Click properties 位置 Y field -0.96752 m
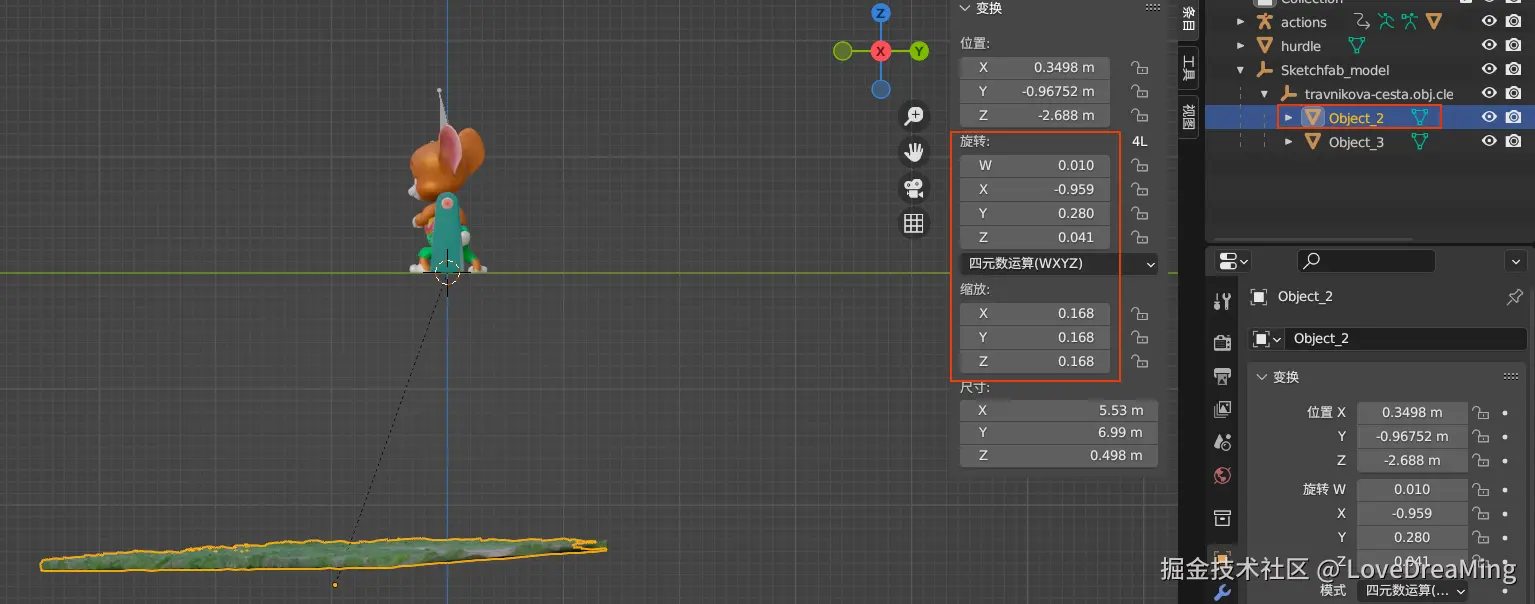The image size is (1535, 604). (x=1412, y=437)
